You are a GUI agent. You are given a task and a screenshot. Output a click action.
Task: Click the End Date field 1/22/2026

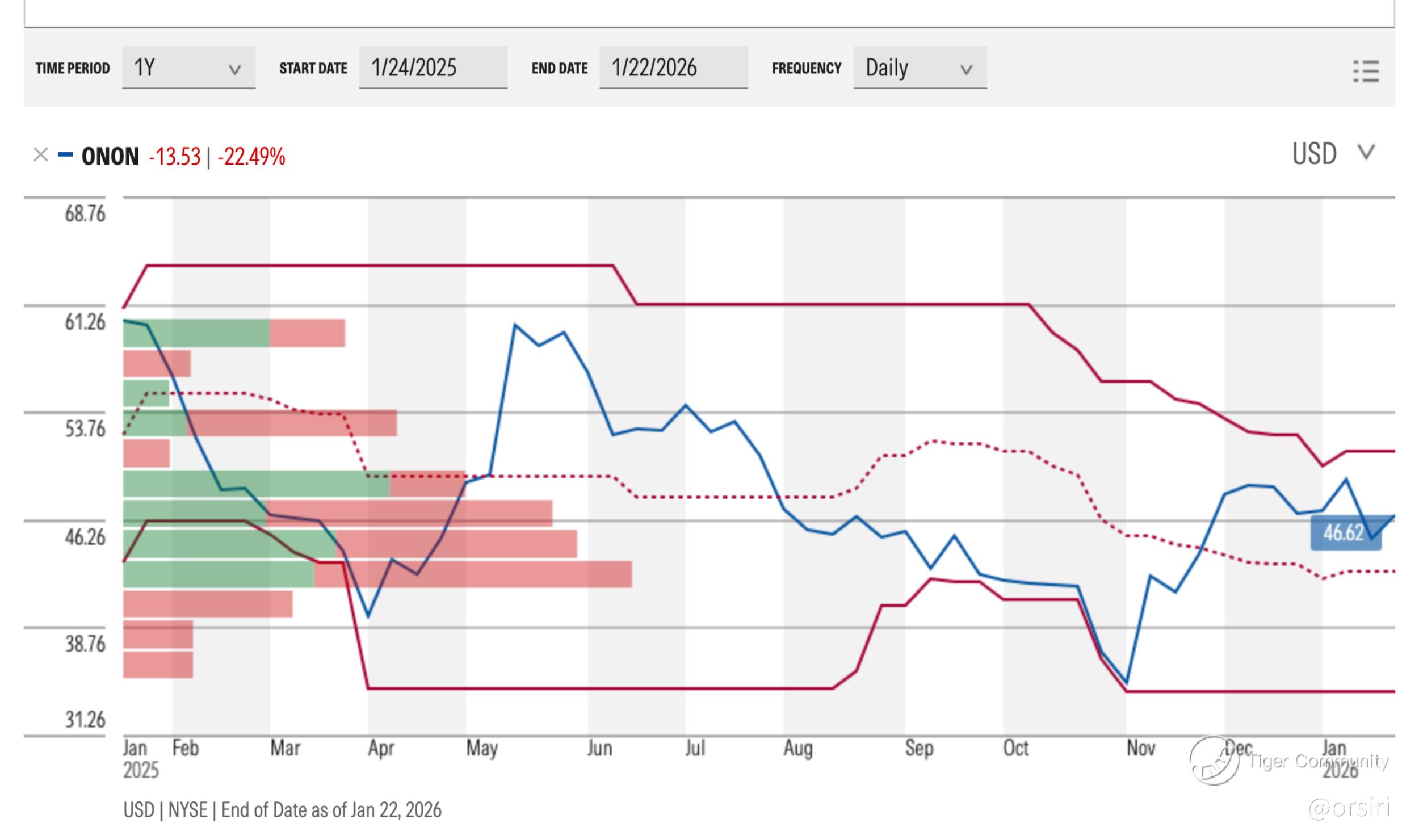(x=673, y=68)
